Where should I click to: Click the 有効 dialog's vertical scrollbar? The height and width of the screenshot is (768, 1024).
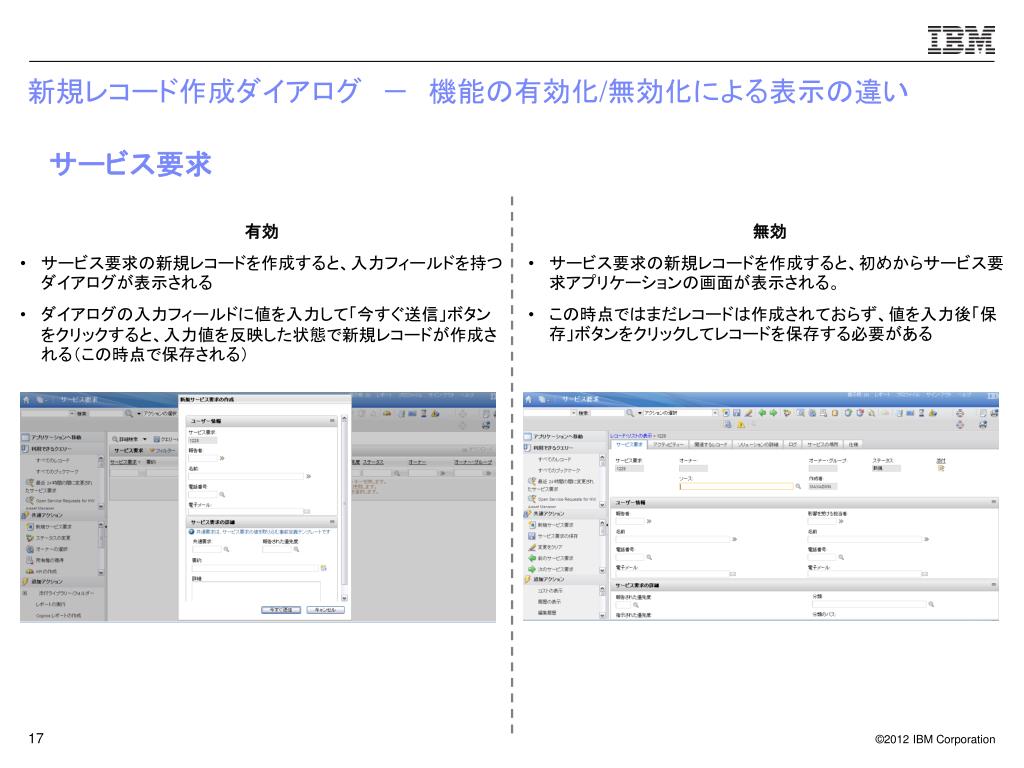344,508
